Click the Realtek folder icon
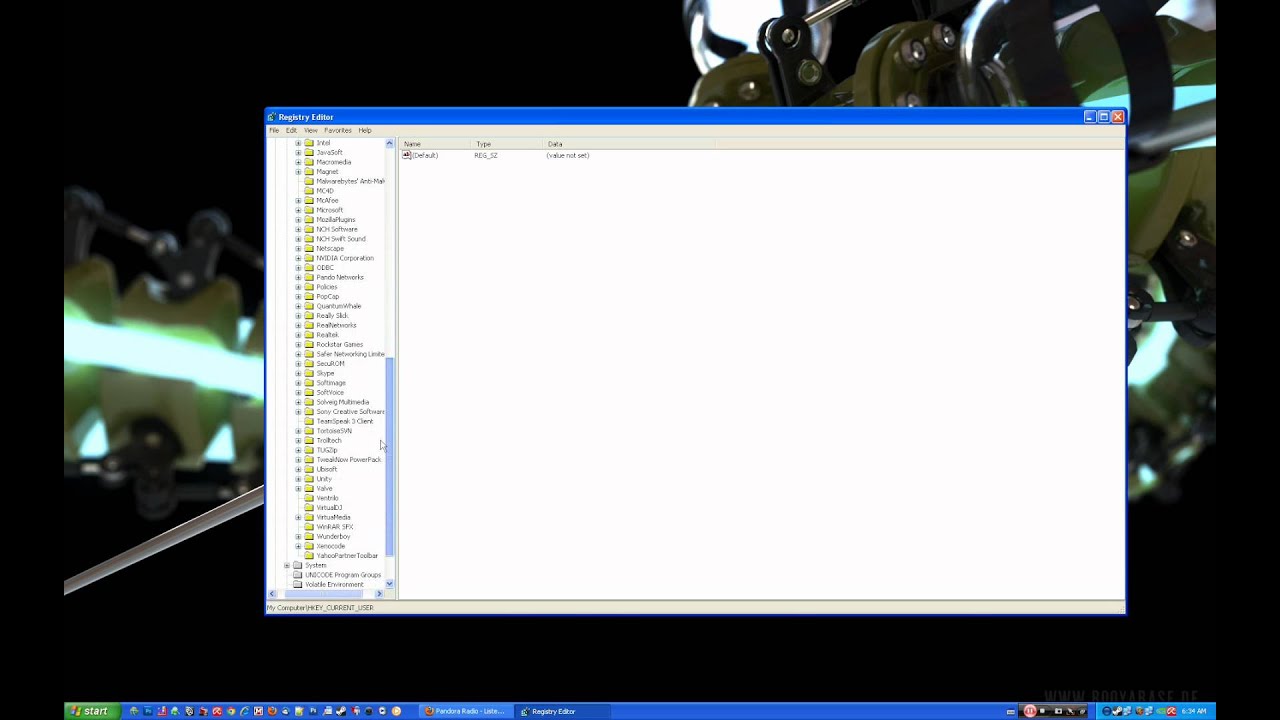The height and width of the screenshot is (720, 1280). [309, 335]
